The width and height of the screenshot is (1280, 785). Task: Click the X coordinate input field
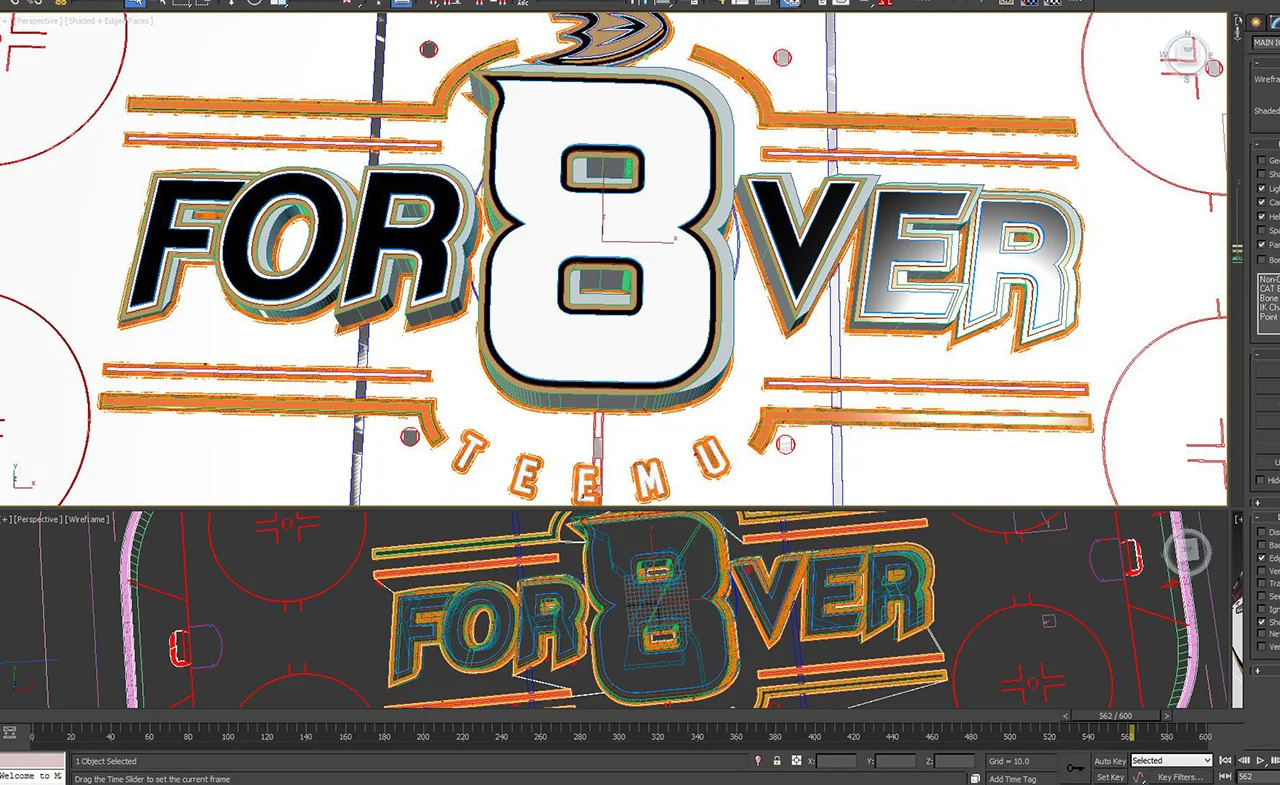tap(836, 761)
